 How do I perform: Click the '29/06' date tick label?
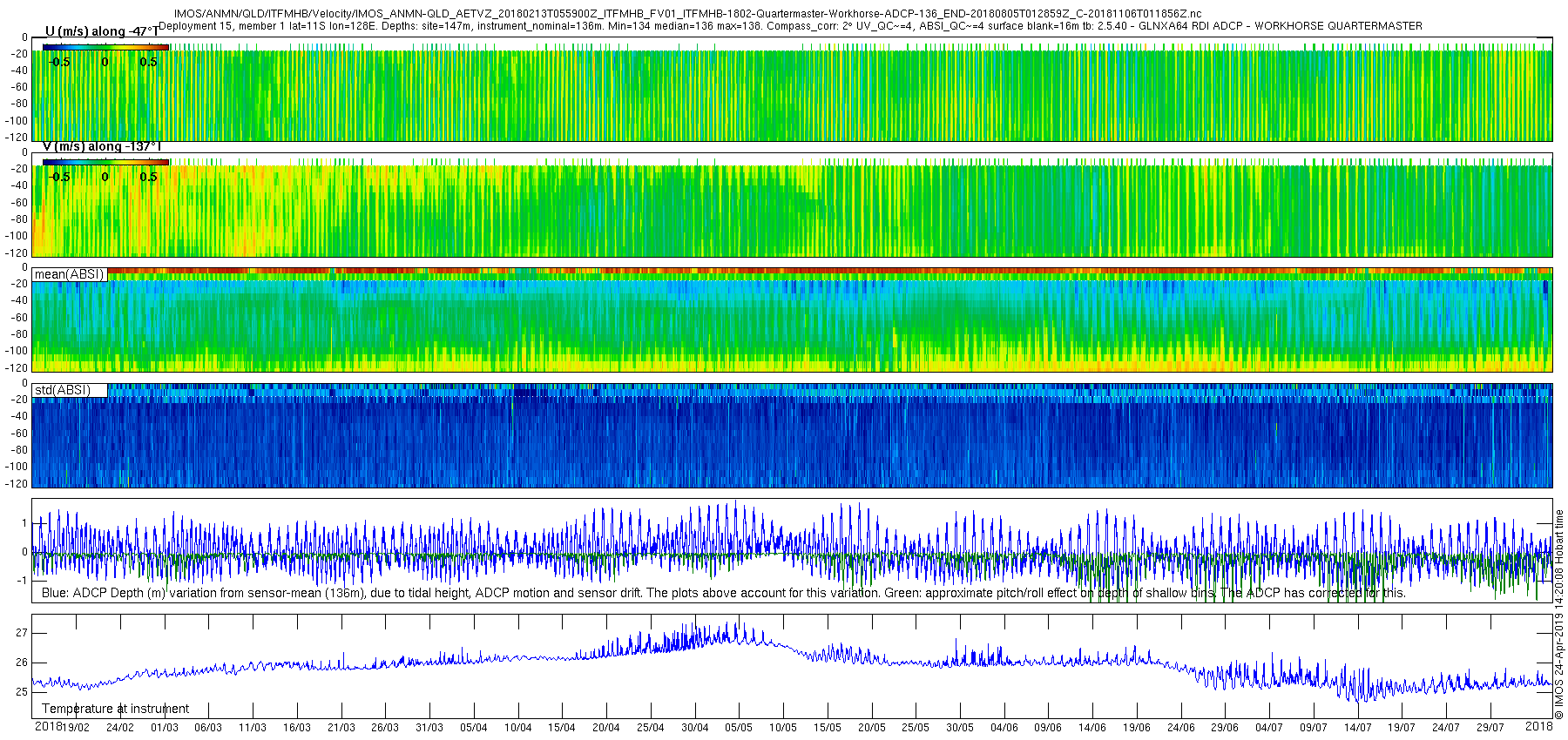[x=1225, y=728]
